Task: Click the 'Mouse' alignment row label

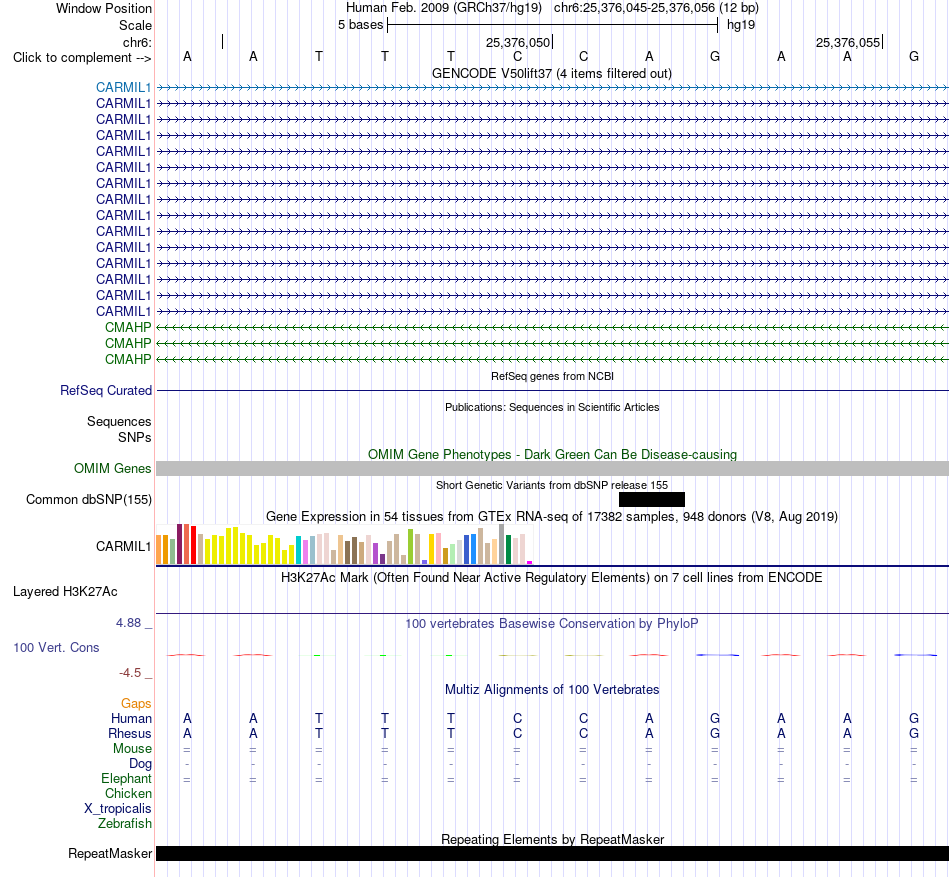Action: pyautogui.click(x=132, y=749)
